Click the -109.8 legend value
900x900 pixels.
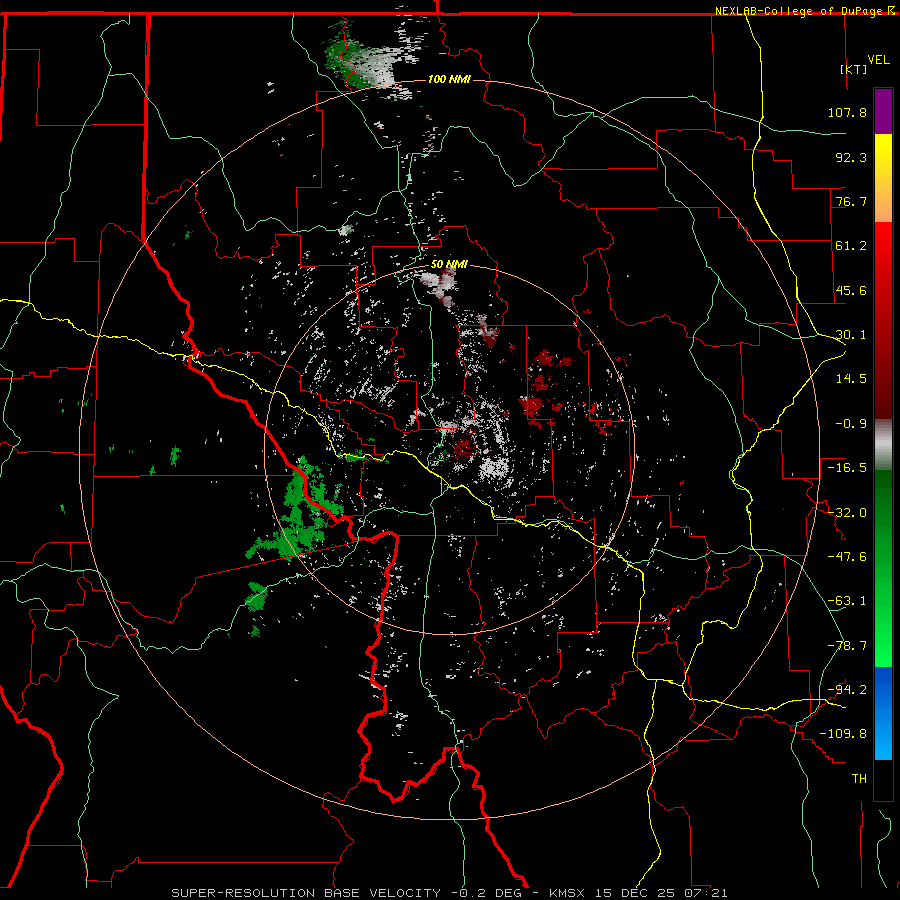[x=843, y=734]
